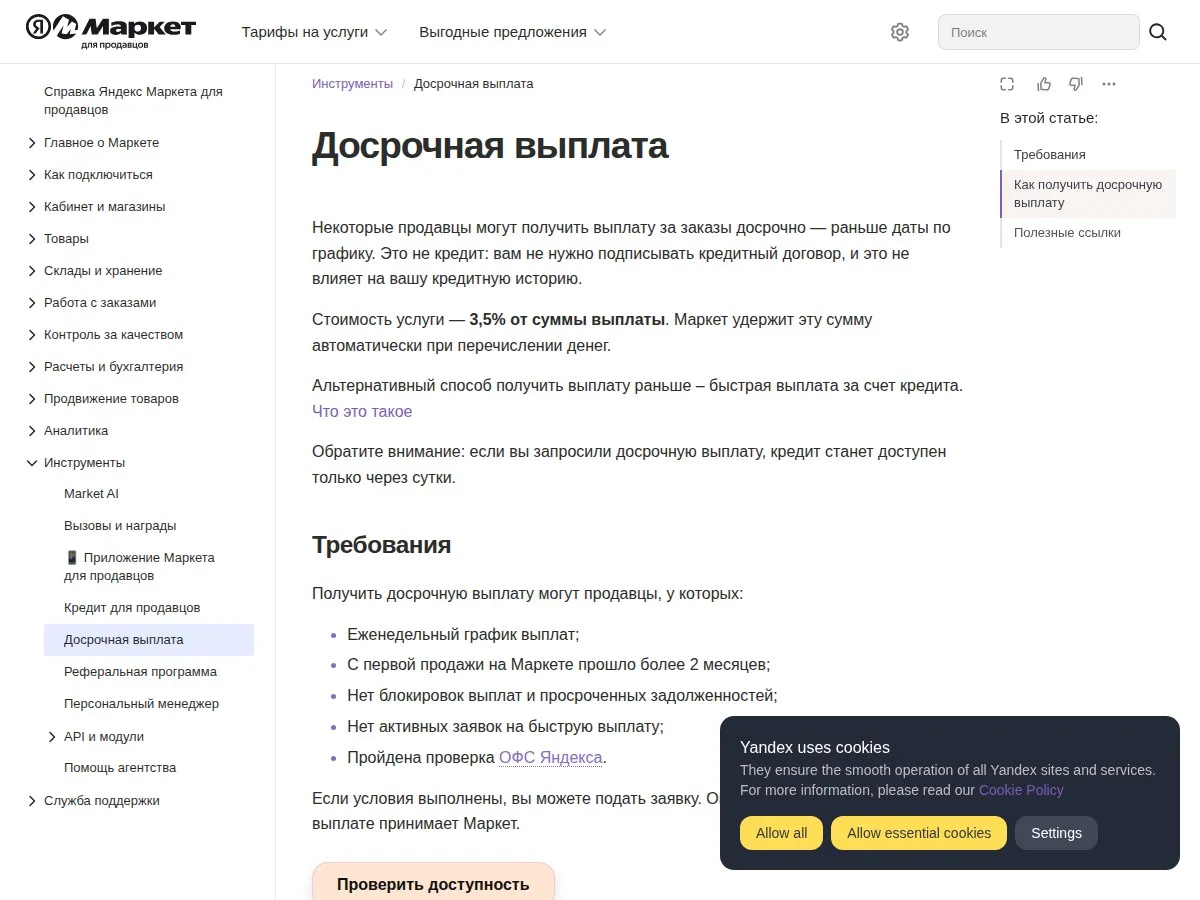Open the ОФС Яндекса link

(x=550, y=757)
